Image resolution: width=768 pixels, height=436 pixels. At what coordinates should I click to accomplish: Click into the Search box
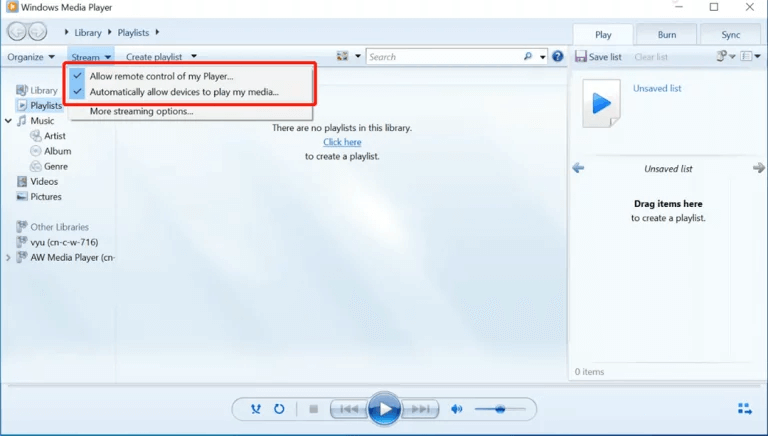coord(444,57)
